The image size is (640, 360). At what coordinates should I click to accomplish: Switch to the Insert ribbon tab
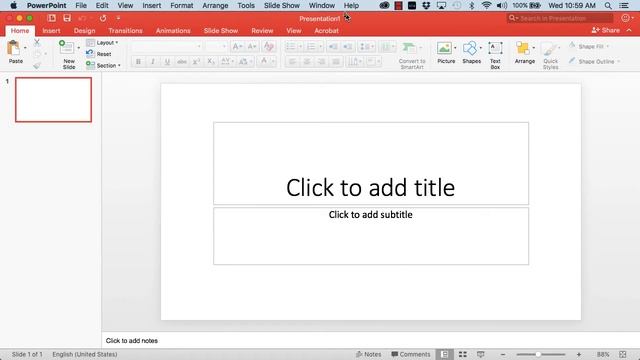(x=51, y=31)
